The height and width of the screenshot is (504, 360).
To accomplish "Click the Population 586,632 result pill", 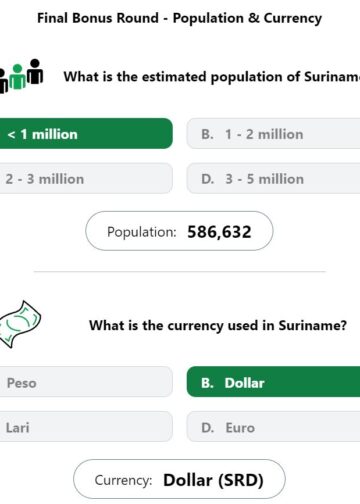I will [x=179, y=231].
